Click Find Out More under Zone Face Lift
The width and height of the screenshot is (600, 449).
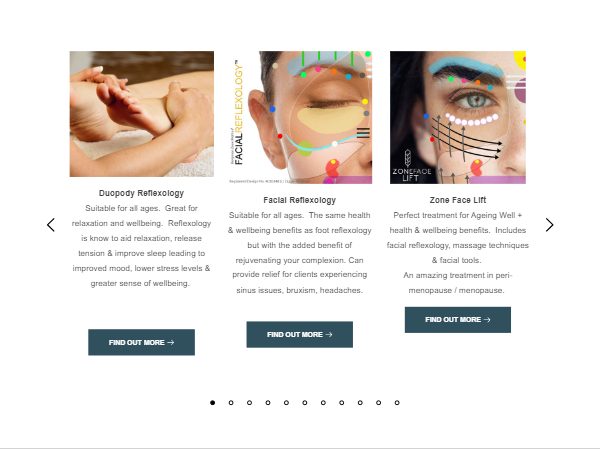pos(458,320)
